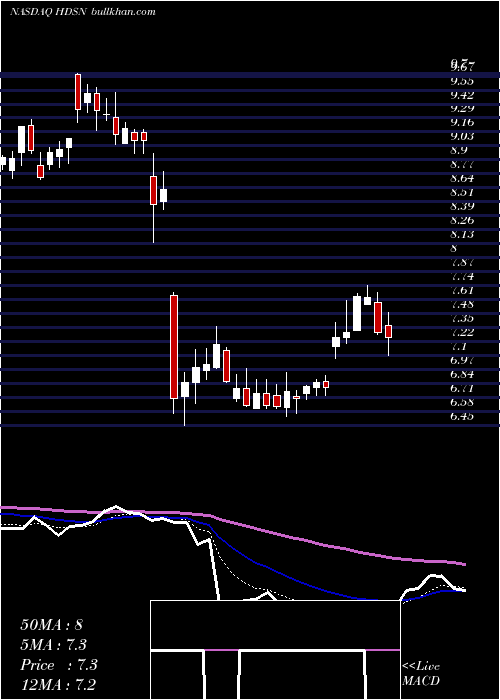Click the 9.55 price axis label
The width and height of the screenshot is (500, 700).
pyautogui.click(x=462, y=81)
